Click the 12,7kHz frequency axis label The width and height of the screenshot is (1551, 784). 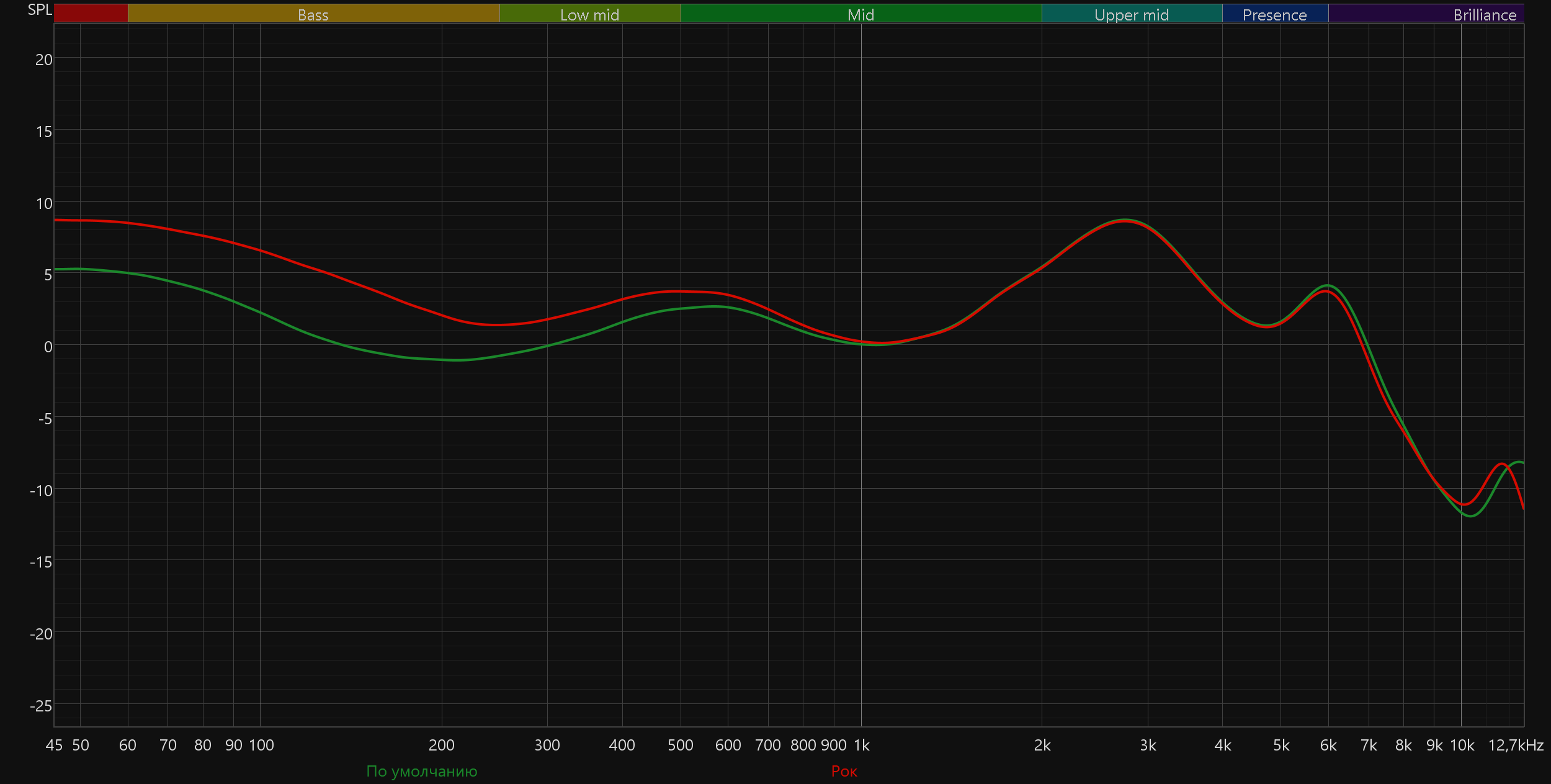[1516, 745]
